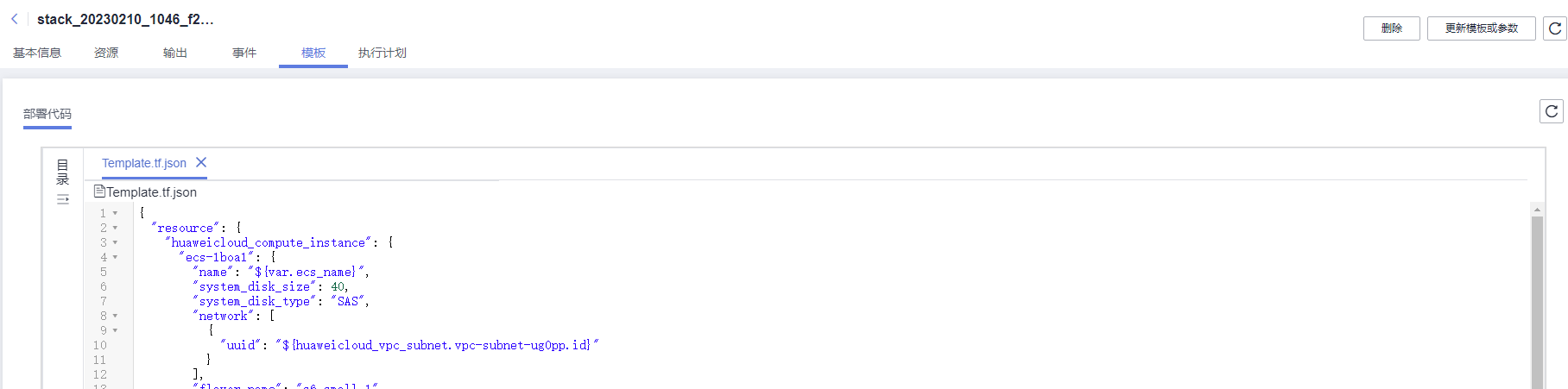Image resolution: width=1568 pixels, height=389 pixels.
Task: Toggle the directory collapse list icon
Action: (62, 199)
